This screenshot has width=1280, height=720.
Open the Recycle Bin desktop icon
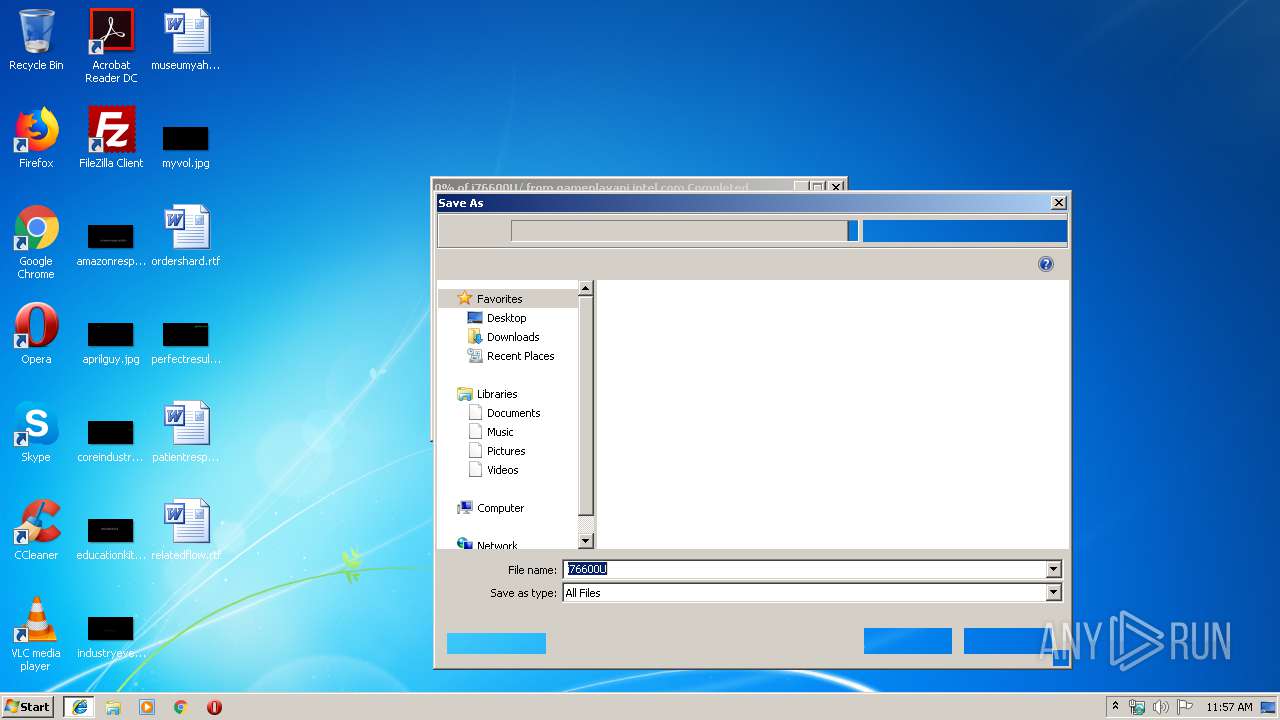pyautogui.click(x=36, y=41)
